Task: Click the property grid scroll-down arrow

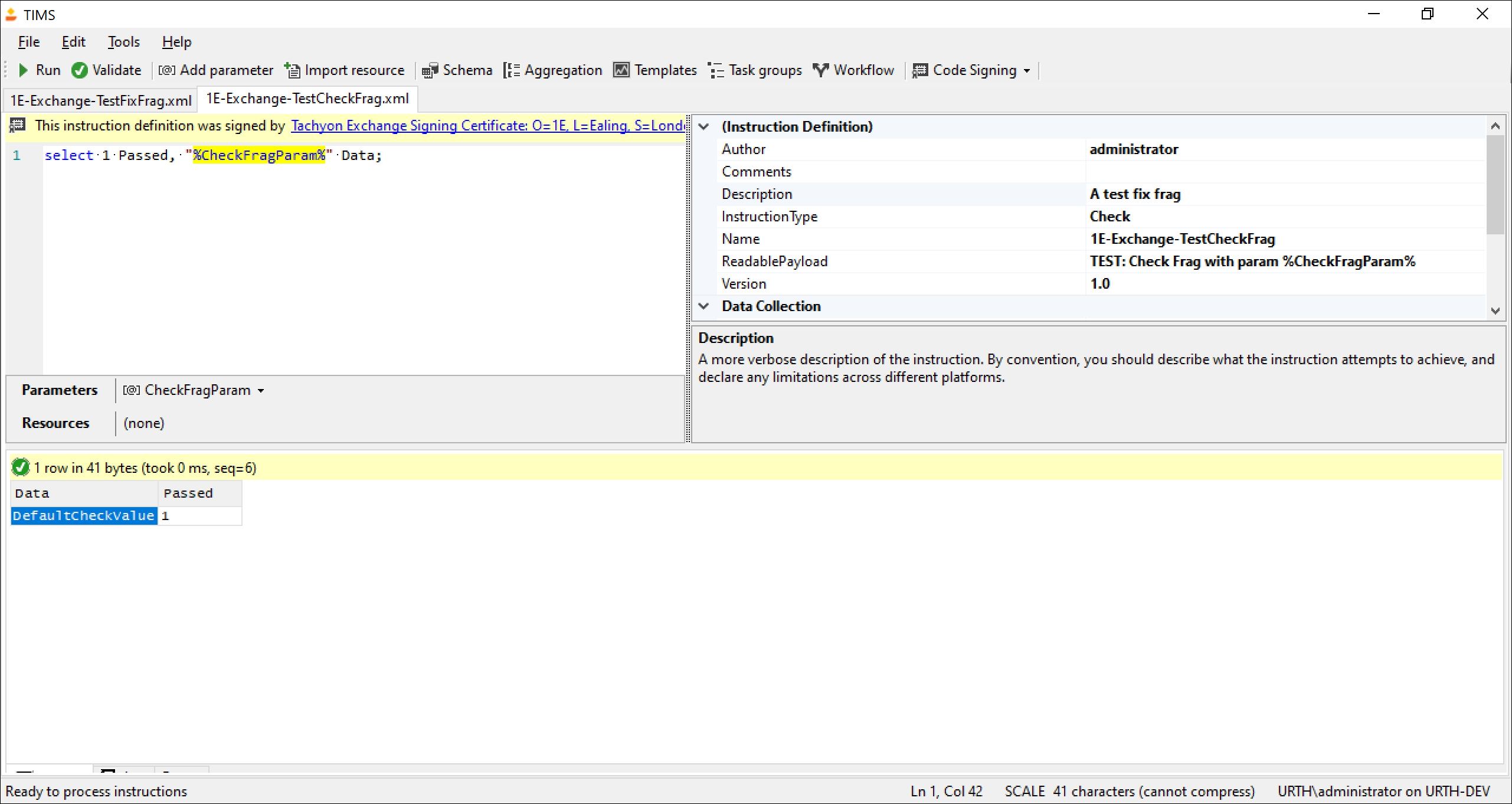Action: coord(1495,311)
